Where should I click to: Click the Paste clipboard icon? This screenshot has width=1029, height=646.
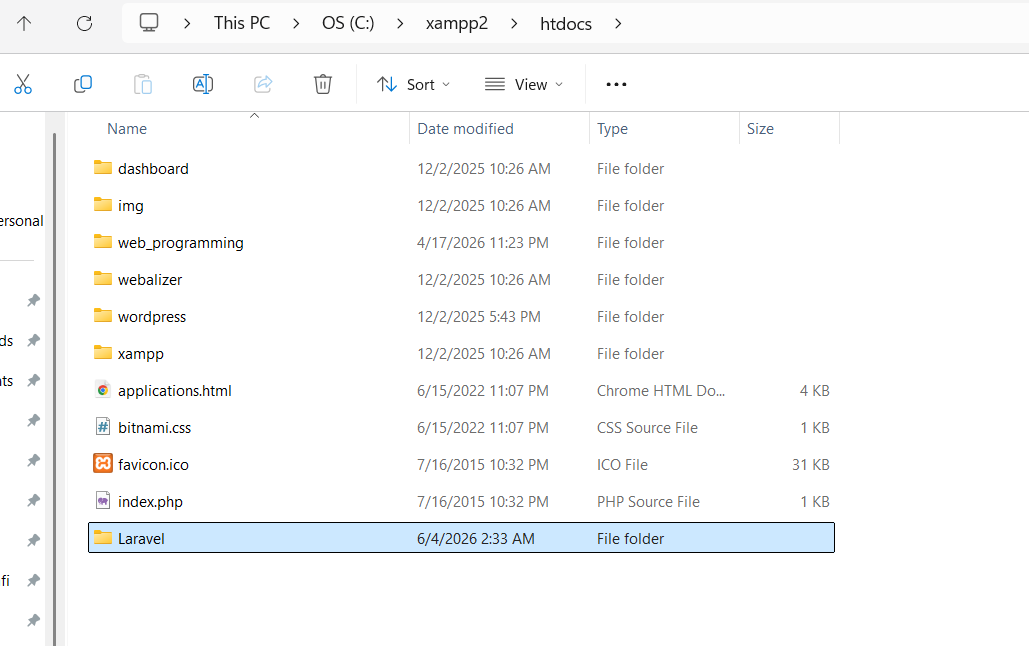click(142, 84)
